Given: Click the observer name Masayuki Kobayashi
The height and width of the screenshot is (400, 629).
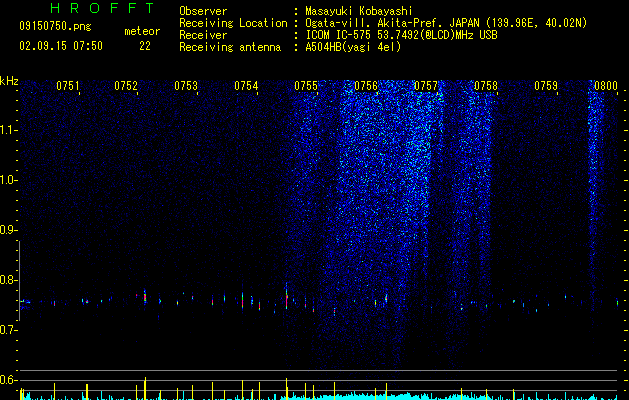Looking at the screenshot, I should coord(359,11).
